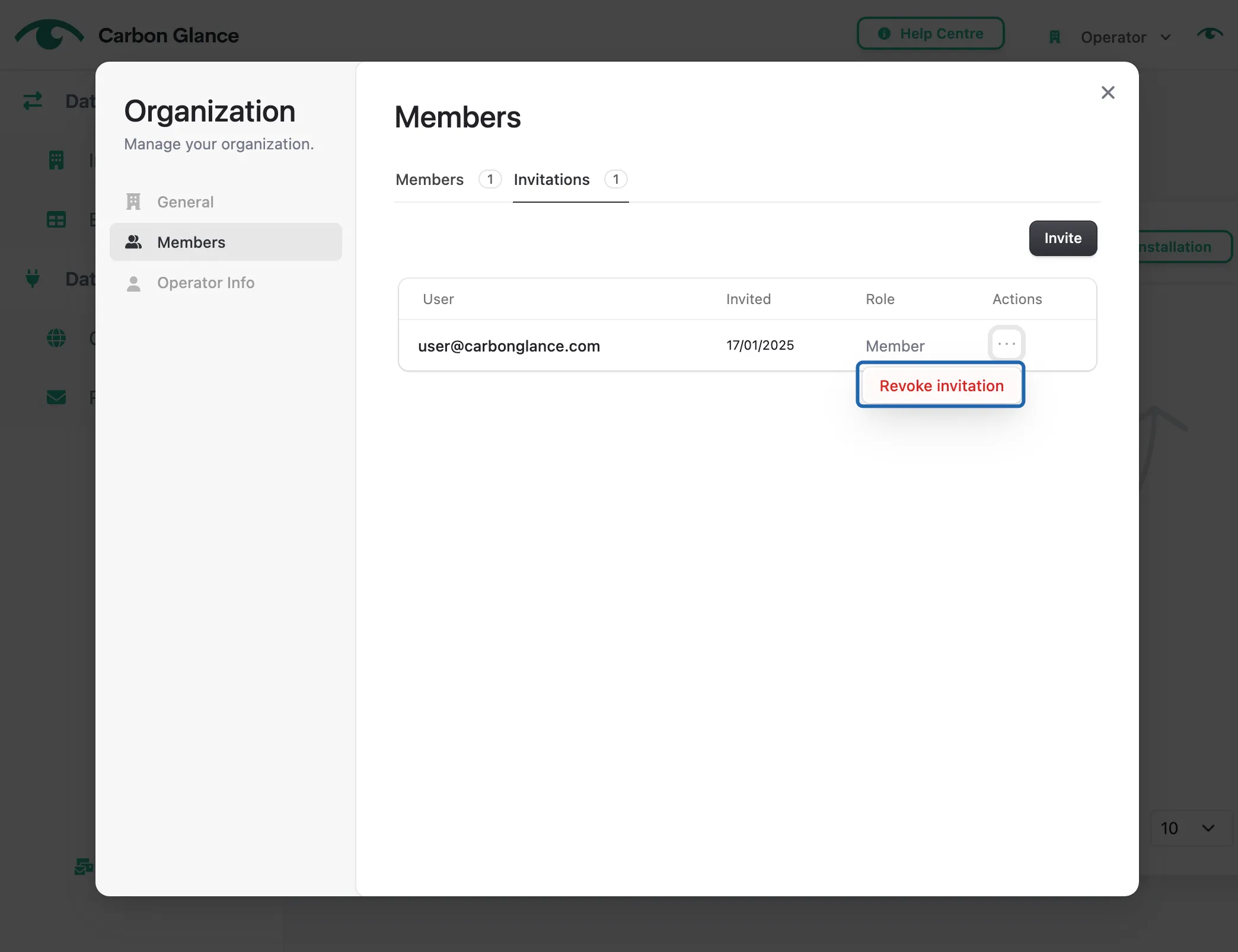Image resolution: width=1238 pixels, height=952 pixels.
Task: Click the partially hidden Installation button behind dialog
Action: click(x=1185, y=247)
